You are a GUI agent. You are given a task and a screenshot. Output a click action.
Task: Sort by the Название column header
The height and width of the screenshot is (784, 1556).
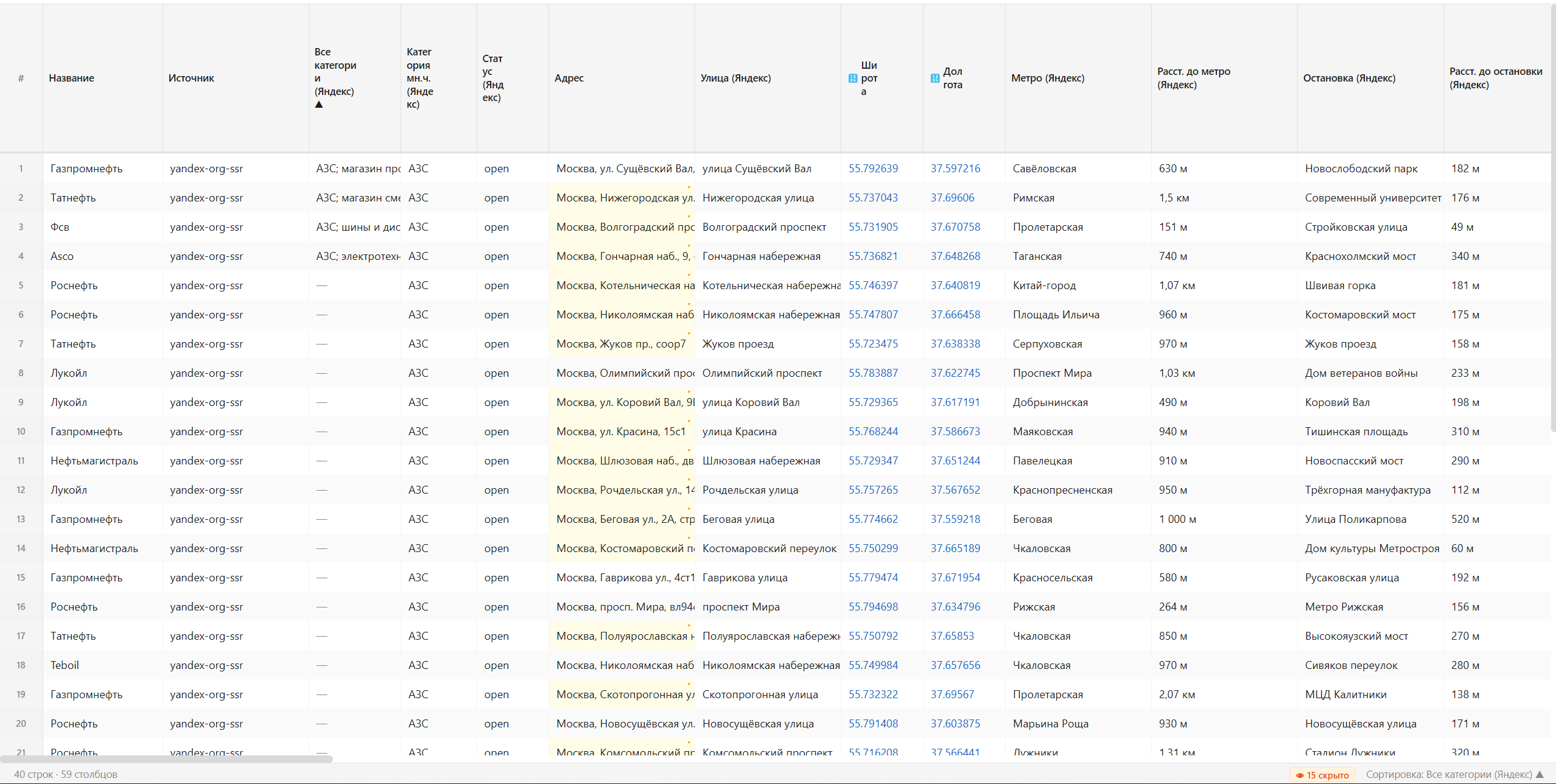[x=102, y=78]
